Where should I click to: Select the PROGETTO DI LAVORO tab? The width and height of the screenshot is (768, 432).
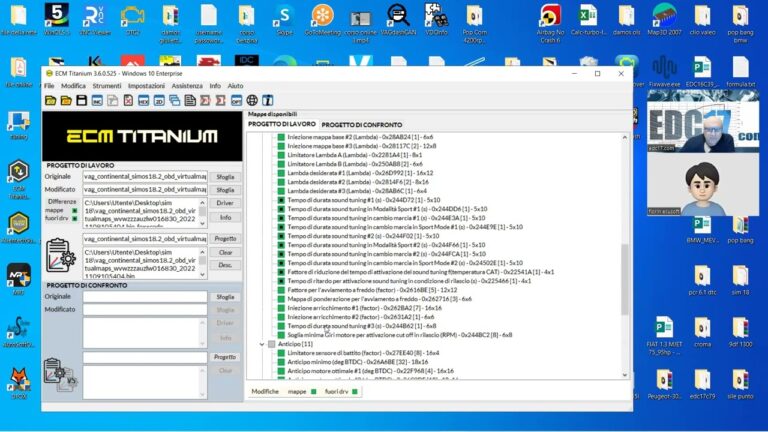(282, 124)
